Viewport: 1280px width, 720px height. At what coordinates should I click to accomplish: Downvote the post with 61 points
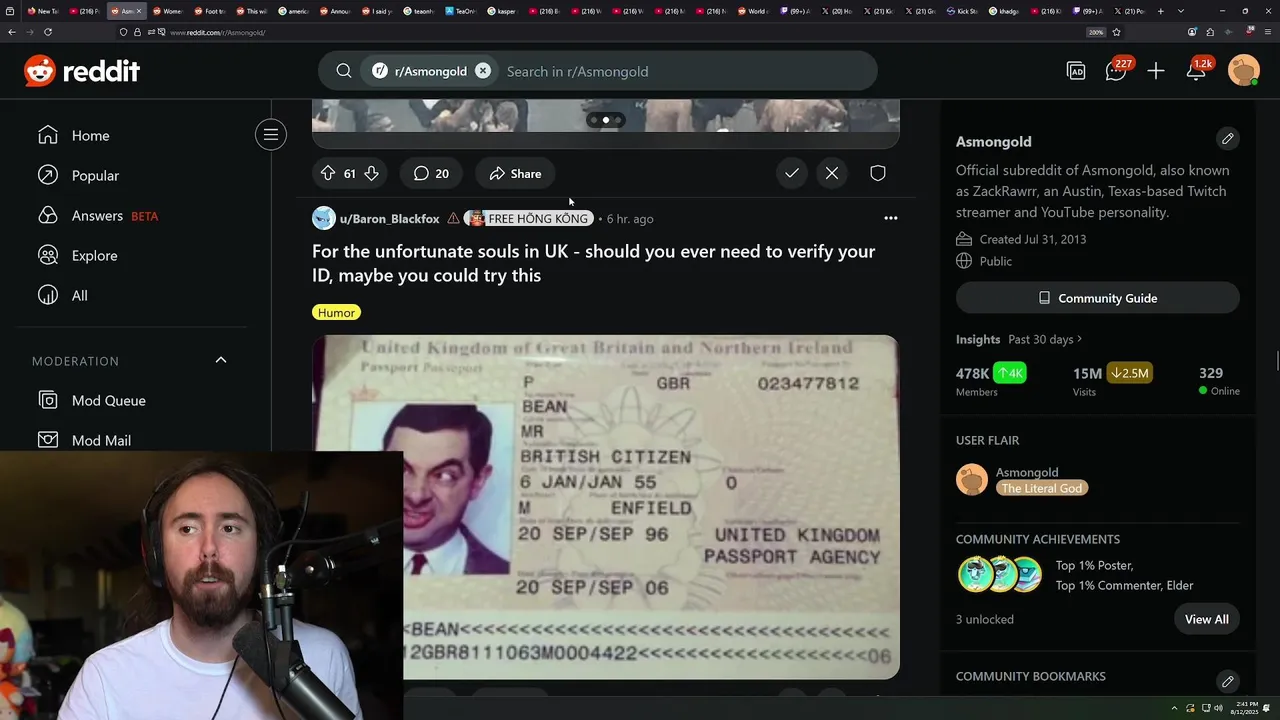(x=371, y=173)
